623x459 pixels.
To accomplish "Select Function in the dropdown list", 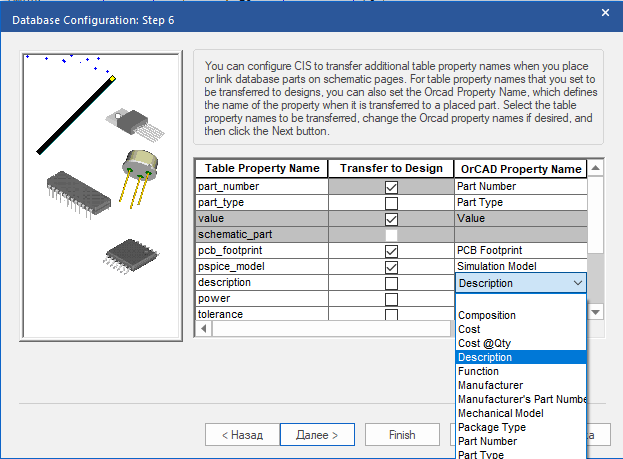I will point(478,371).
